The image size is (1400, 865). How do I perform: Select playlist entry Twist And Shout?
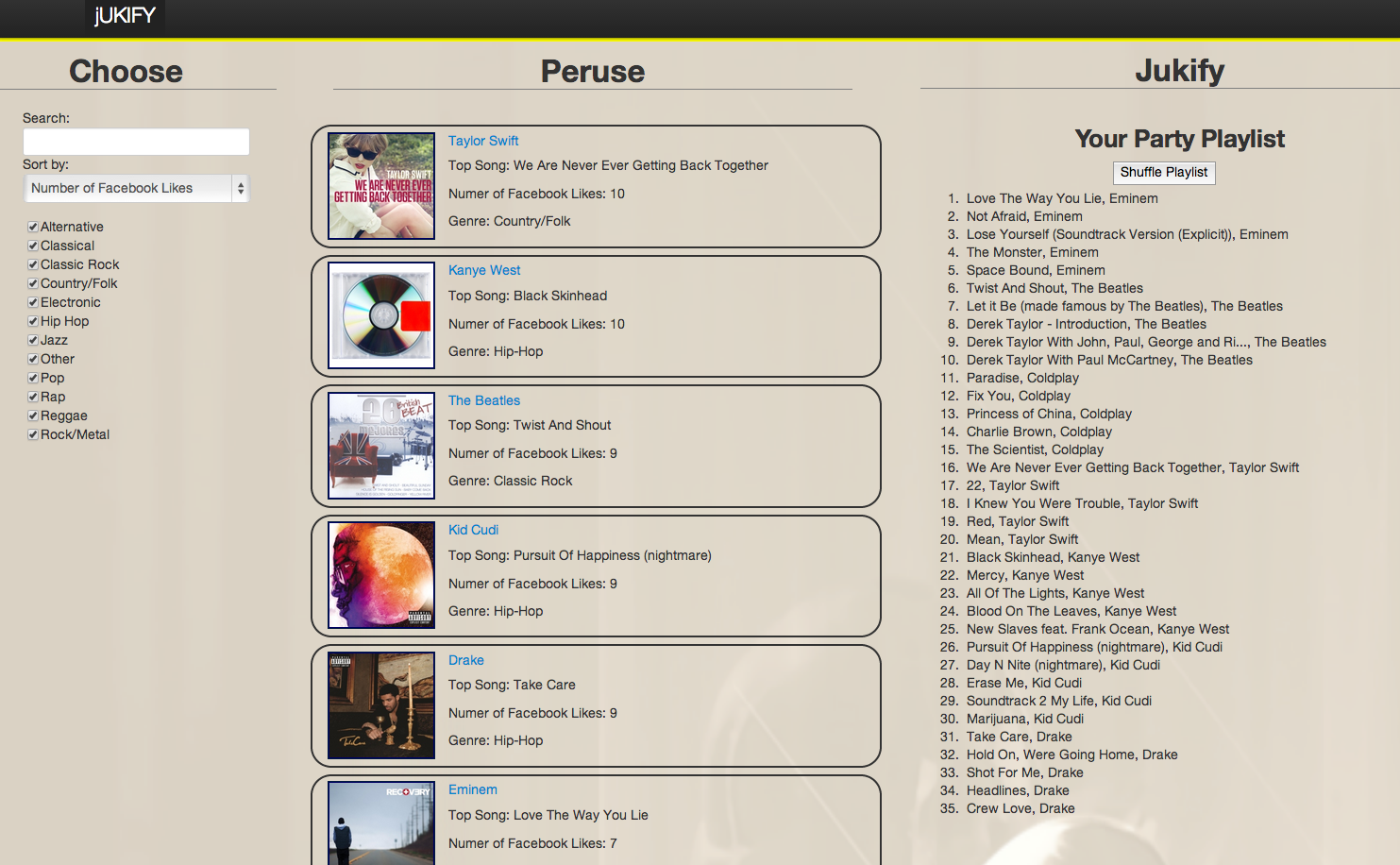(1054, 288)
